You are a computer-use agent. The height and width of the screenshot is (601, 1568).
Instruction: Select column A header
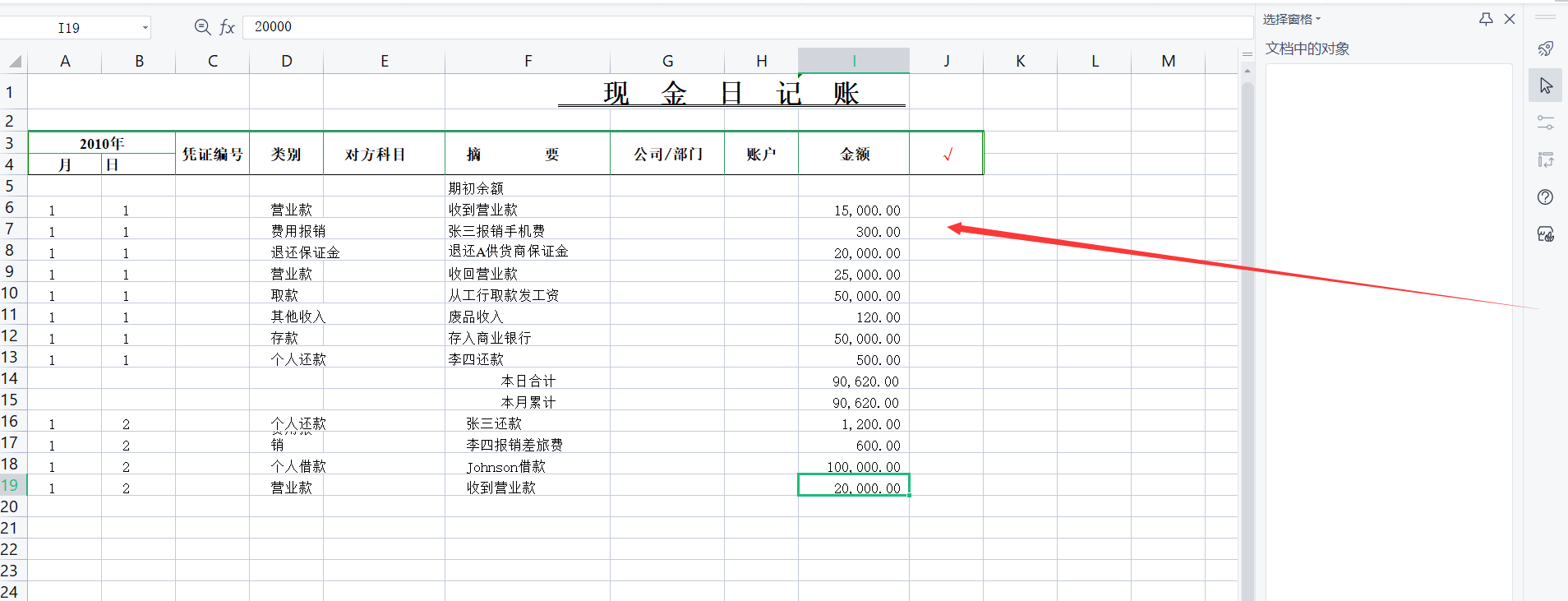click(65, 62)
